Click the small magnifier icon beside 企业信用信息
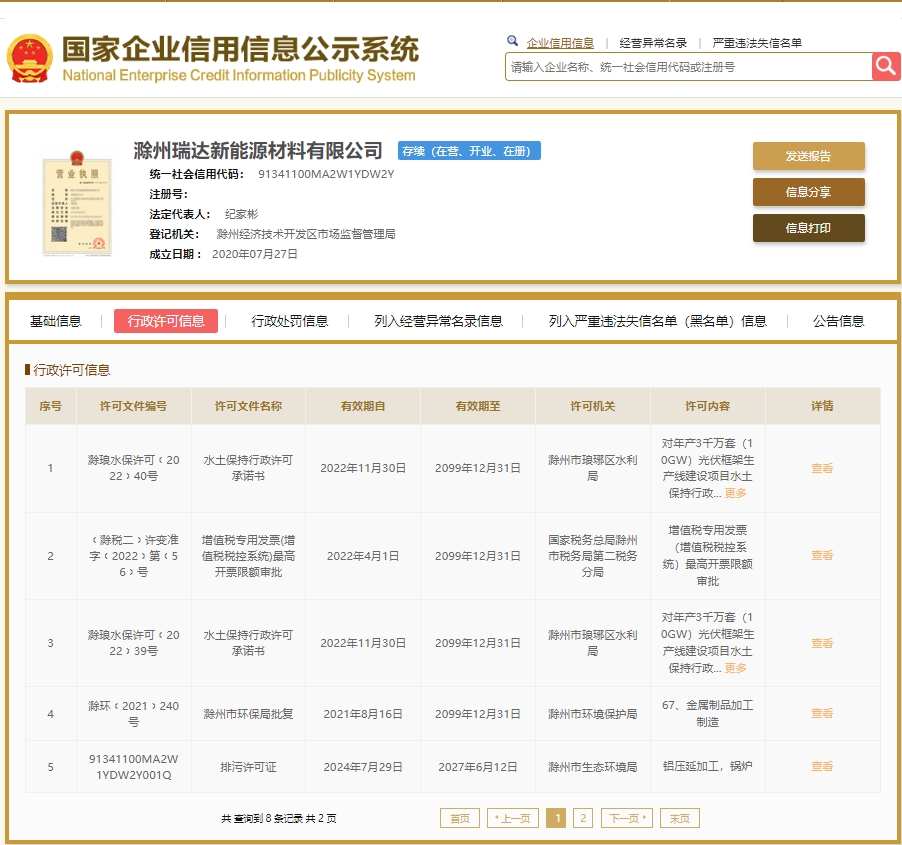 [x=512, y=41]
